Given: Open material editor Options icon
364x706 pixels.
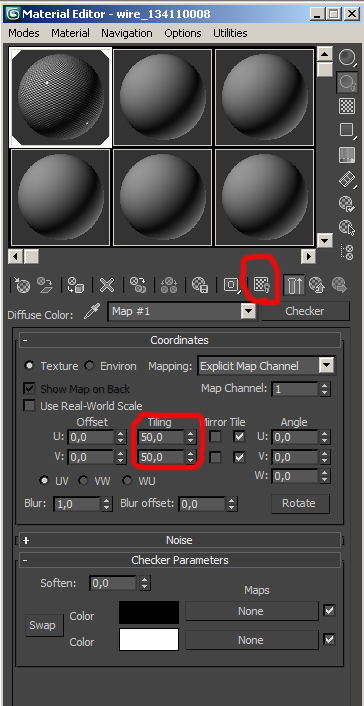Looking at the screenshot, I should click(x=347, y=204).
